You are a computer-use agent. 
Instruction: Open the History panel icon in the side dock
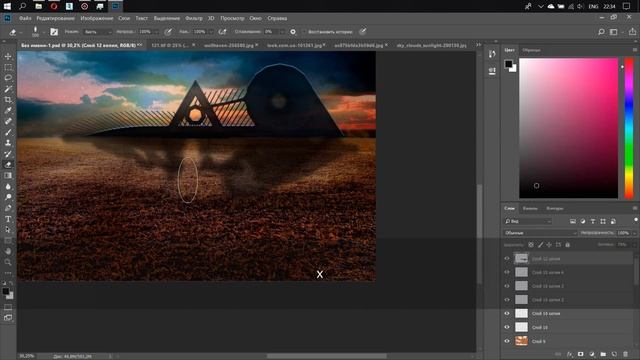point(492,54)
